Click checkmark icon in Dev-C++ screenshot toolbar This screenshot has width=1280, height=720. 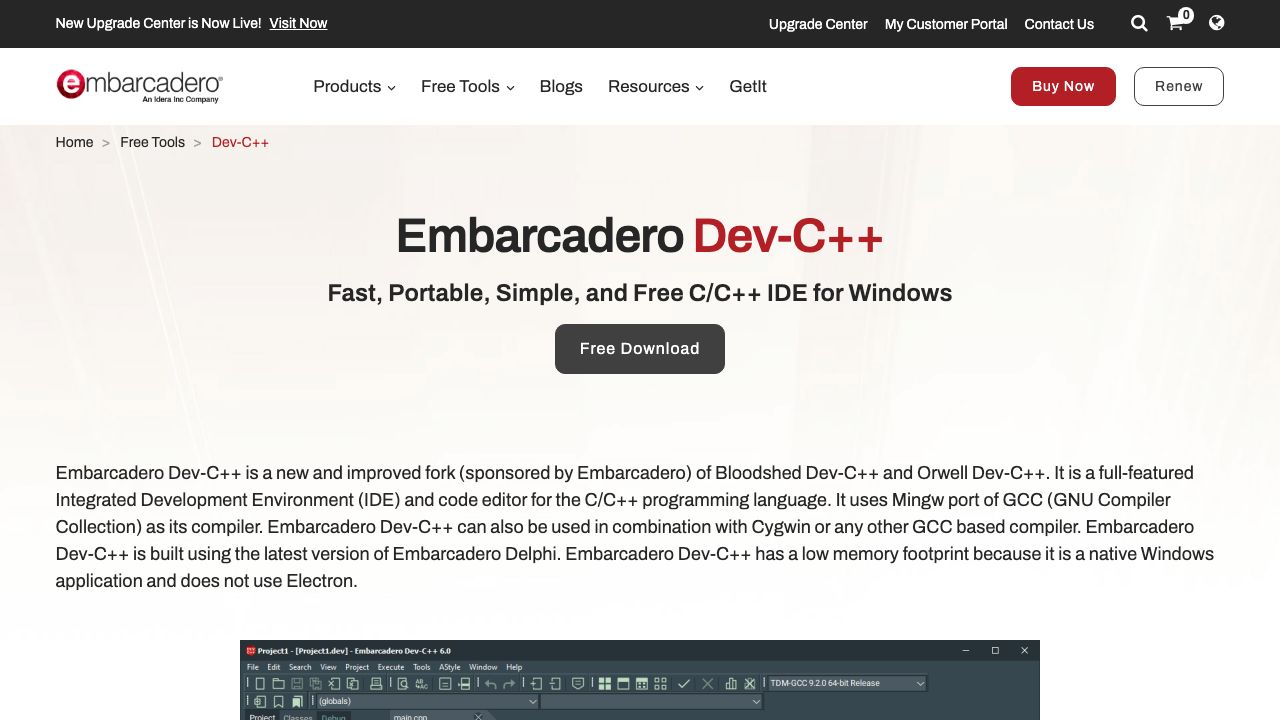point(683,684)
